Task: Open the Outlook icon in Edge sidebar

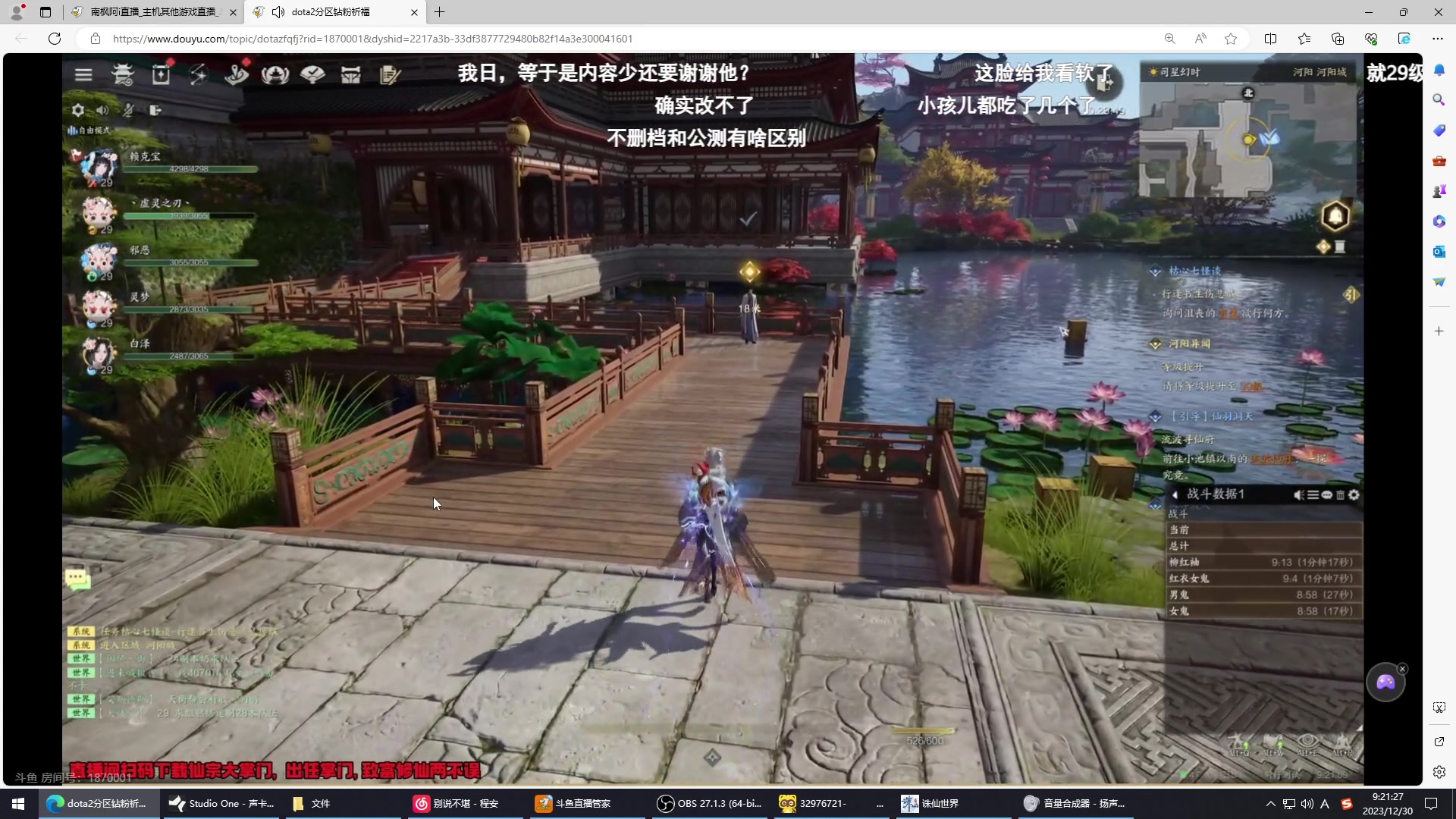Action: (1439, 252)
